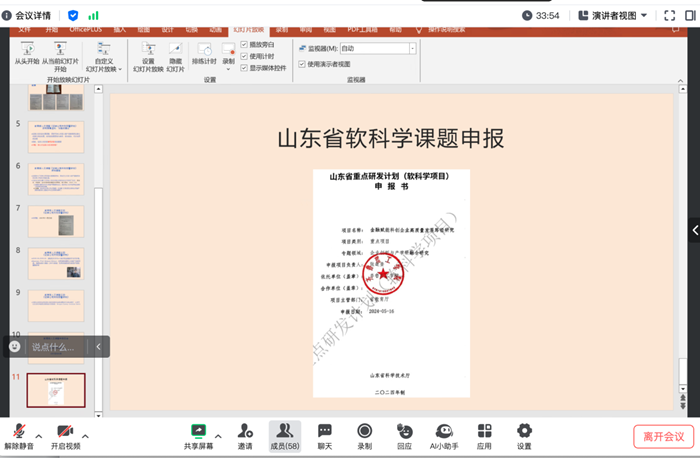Toggle the 使用演示者视图 checkbox
The width and height of the screenshot is (700, 458).
pyautogui.click(x=302, y=64)
